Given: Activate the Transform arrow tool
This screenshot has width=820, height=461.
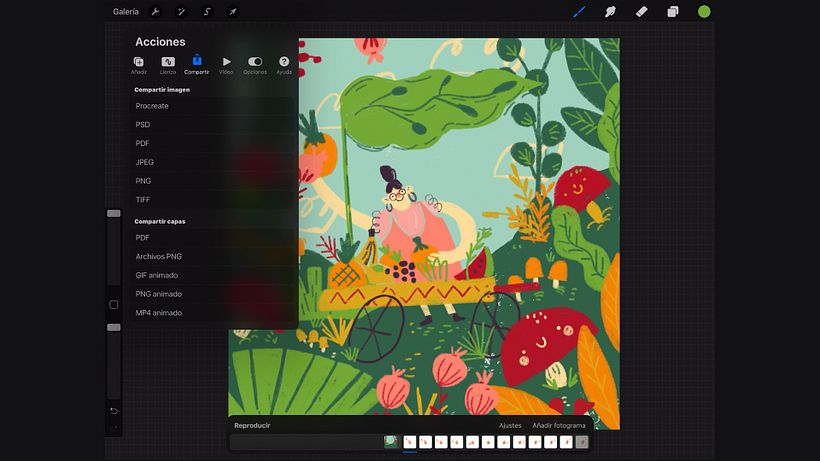Looking at the screenshot, I should [232, 11].
